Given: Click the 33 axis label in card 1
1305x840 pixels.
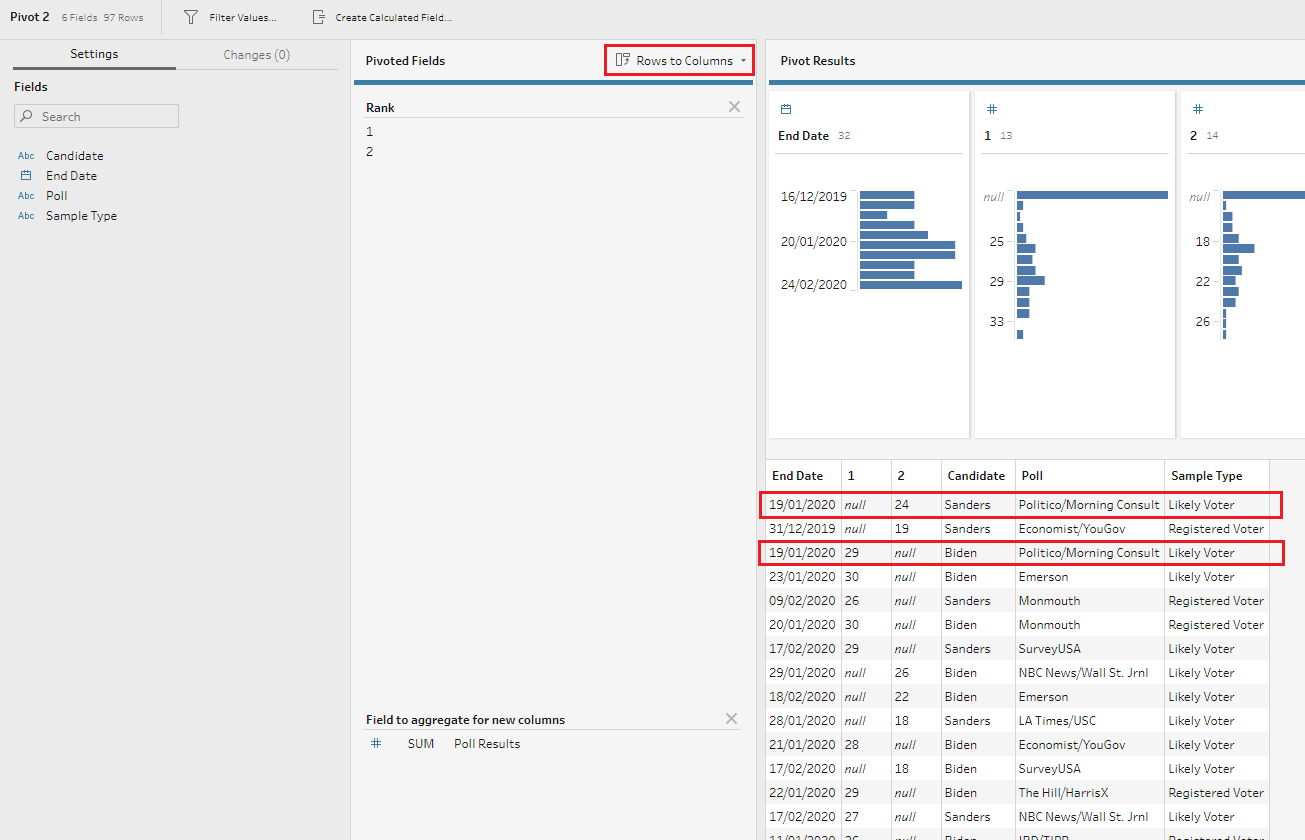Looking at the screenshot, I should click(997, 321).
